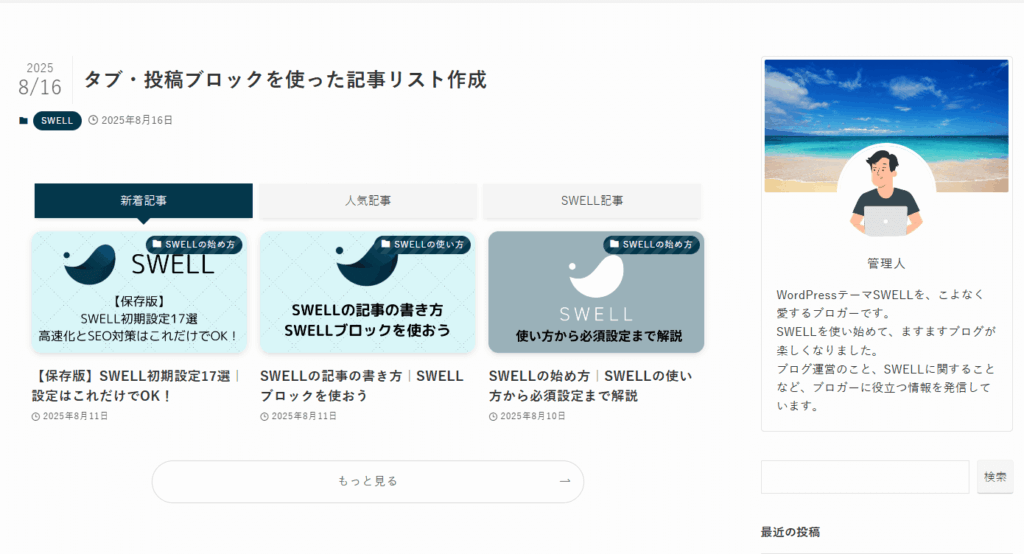This screenshot has height=554, width=1024.
Task: Click folder icon in second card's badge
Action: [385, 244]
